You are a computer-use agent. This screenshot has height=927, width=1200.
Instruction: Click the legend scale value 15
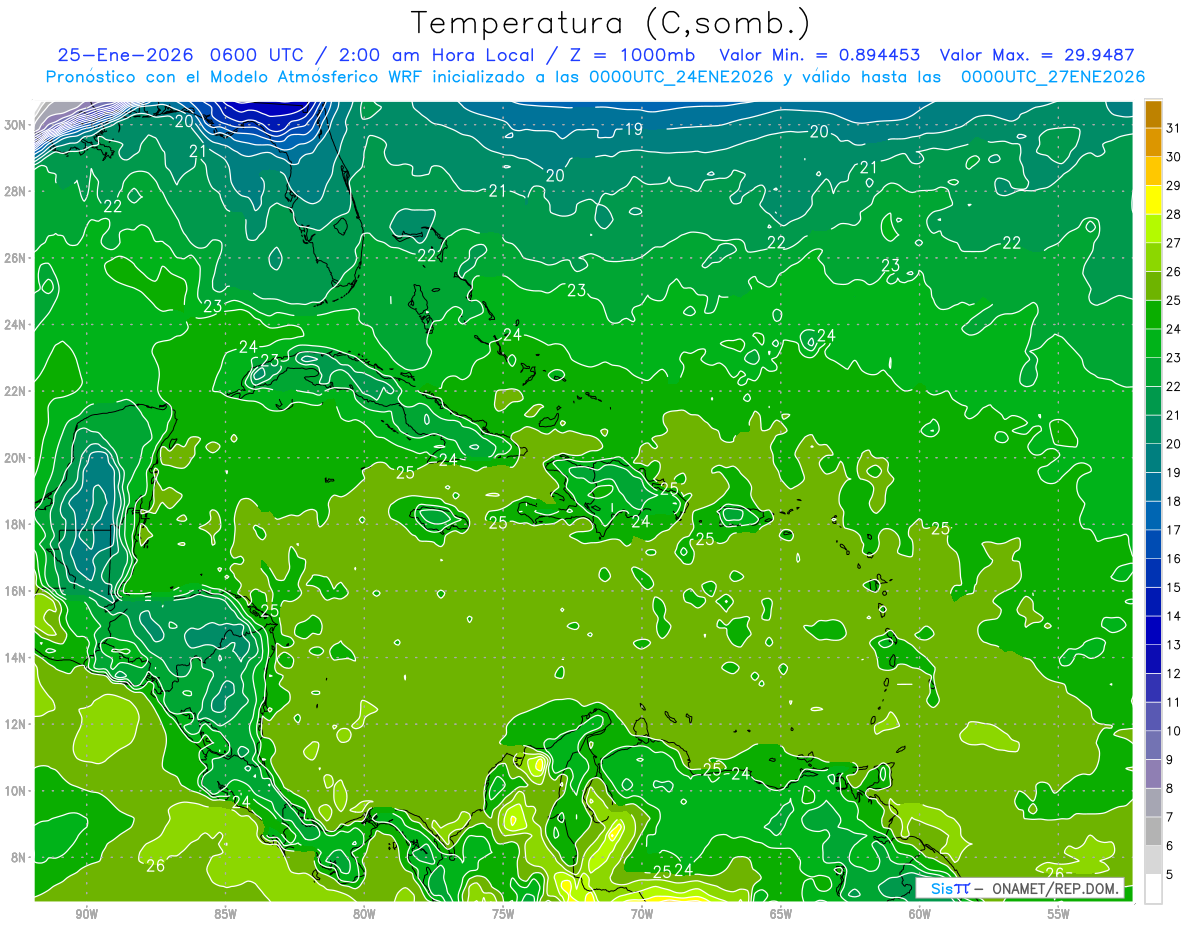point(1174,587)
